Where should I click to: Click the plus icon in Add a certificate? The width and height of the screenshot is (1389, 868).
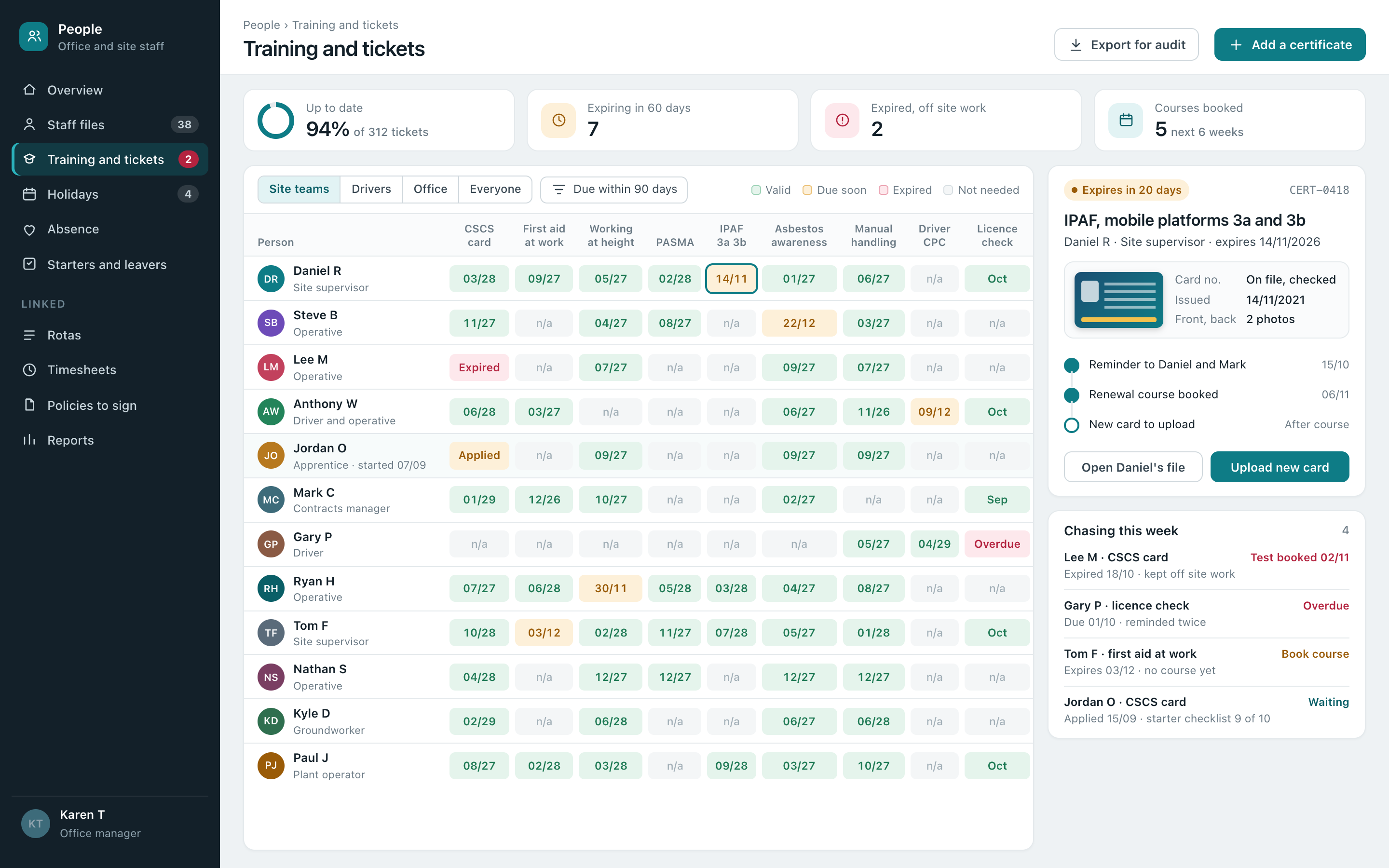pyautogui.click(x=1236, y=45)
